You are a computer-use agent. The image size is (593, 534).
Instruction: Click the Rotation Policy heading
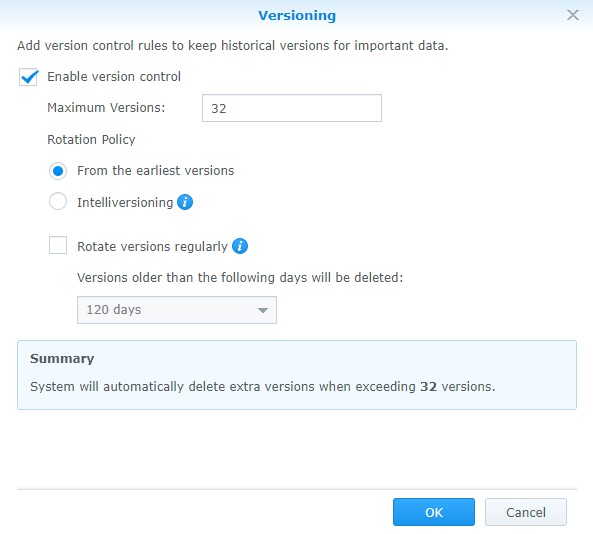tap(91, 140)
